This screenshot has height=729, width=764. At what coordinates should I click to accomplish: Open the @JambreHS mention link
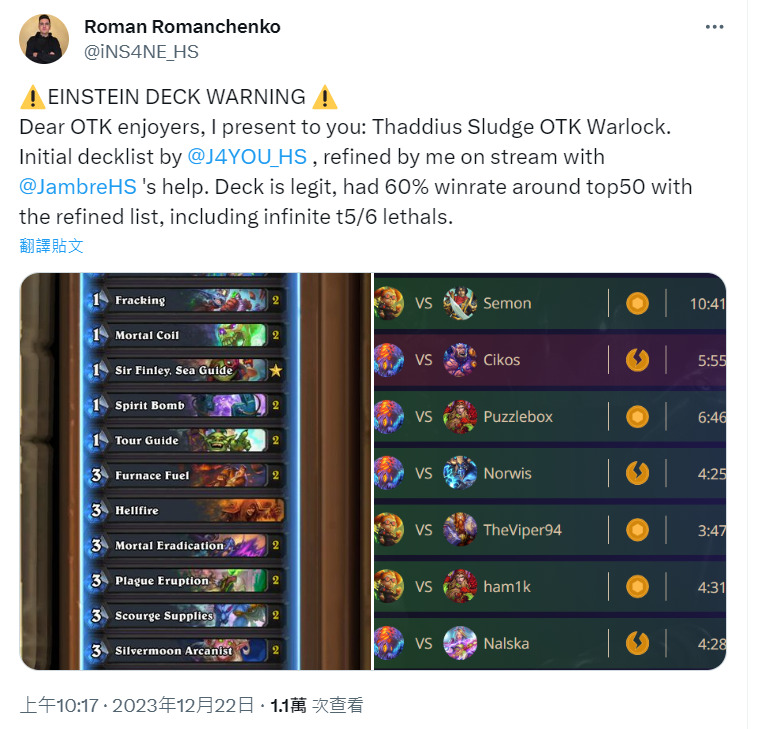78,187
